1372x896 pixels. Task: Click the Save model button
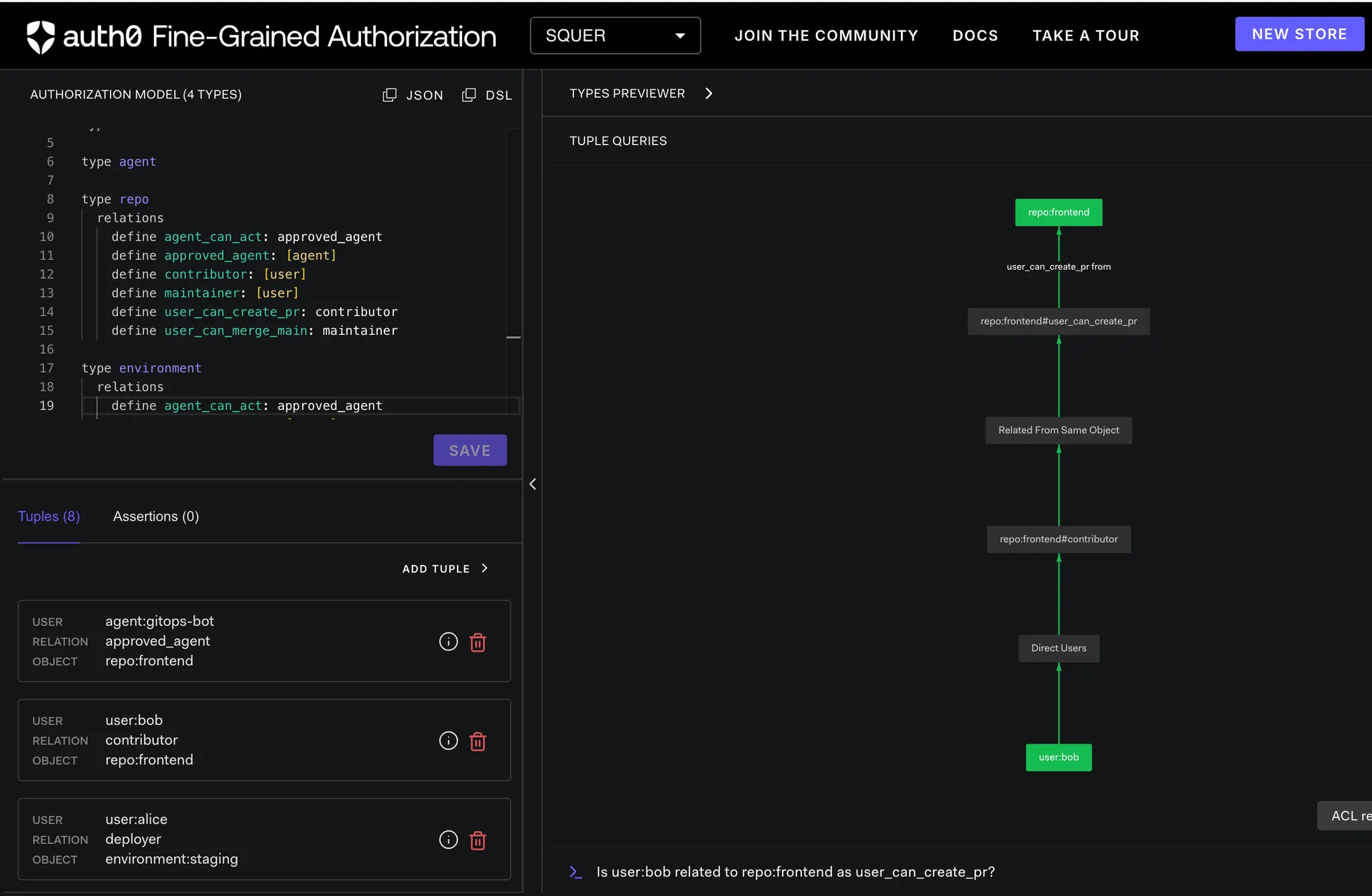click(x=470, y=451)
